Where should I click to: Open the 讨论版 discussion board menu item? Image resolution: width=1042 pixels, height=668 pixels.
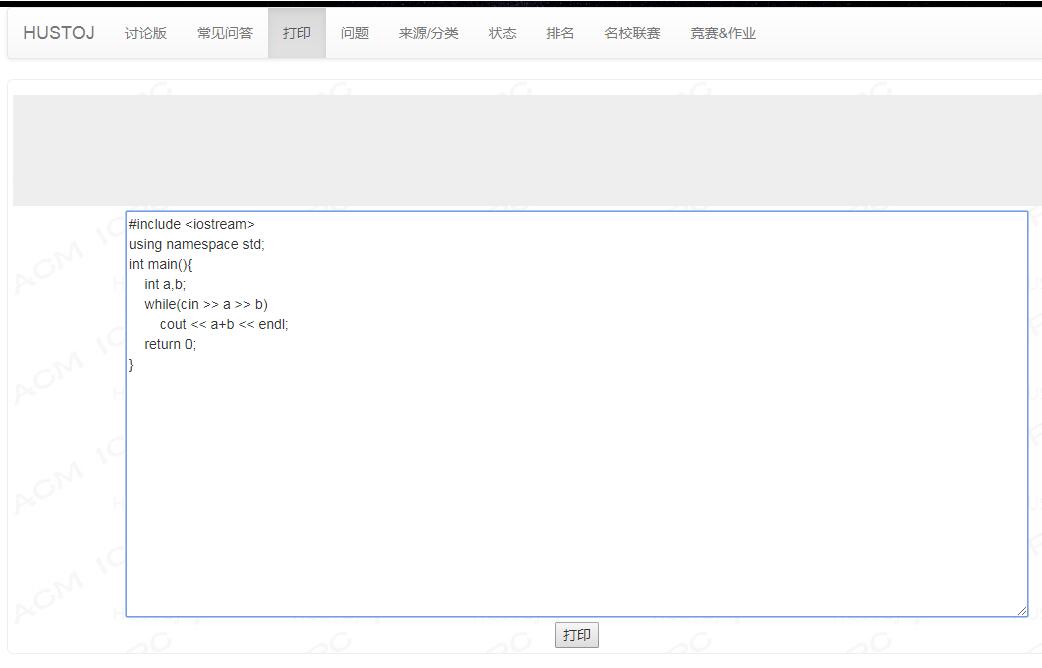click(x=146, y=33)
